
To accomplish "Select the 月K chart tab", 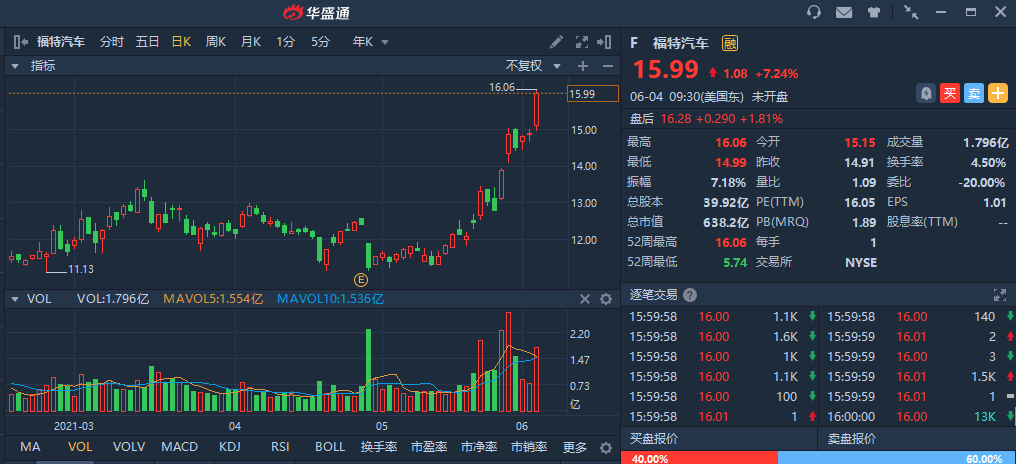I will tap(251, 42).
